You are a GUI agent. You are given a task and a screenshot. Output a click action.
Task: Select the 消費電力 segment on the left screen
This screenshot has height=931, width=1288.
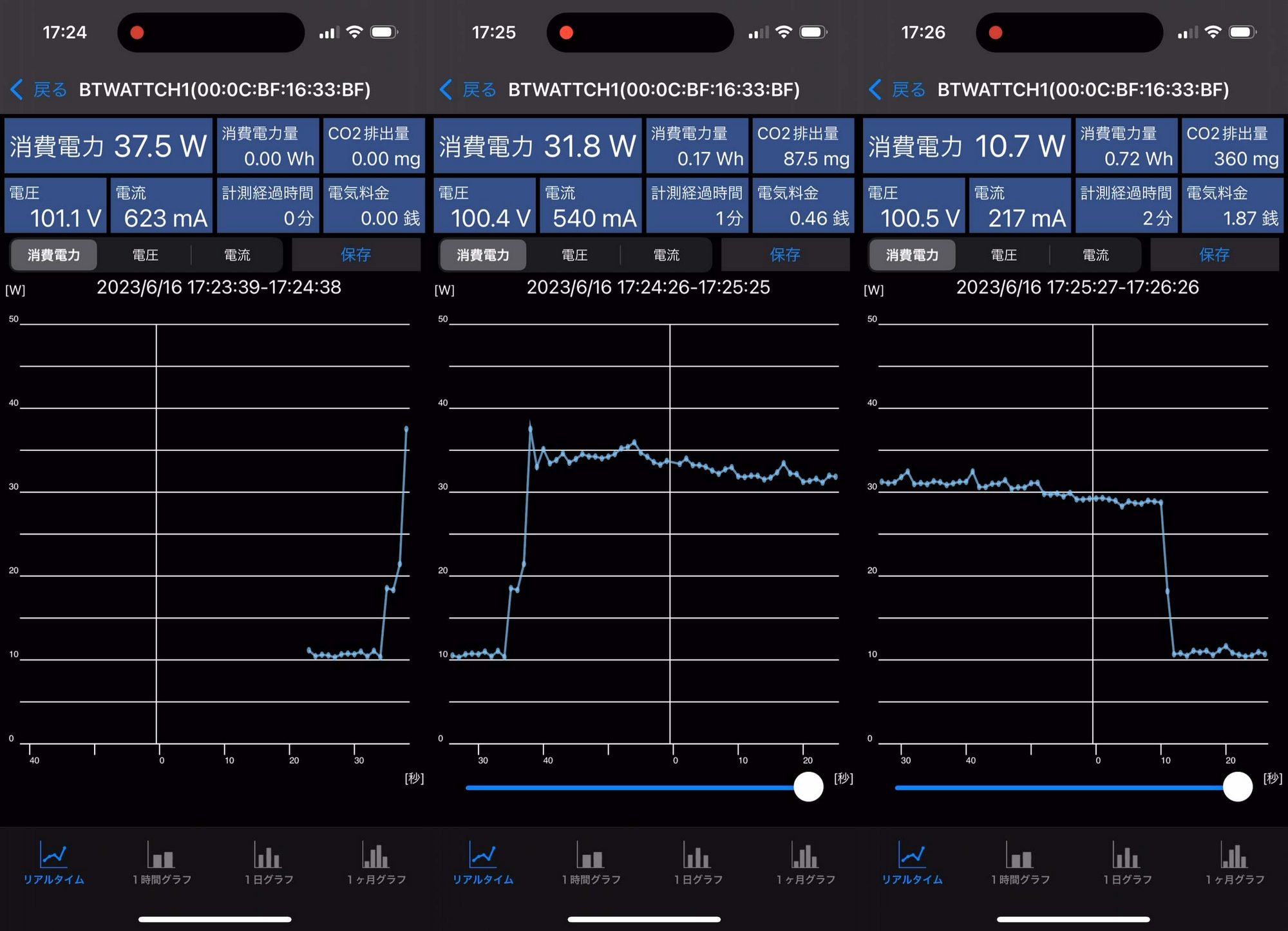[x=53, y=255]
